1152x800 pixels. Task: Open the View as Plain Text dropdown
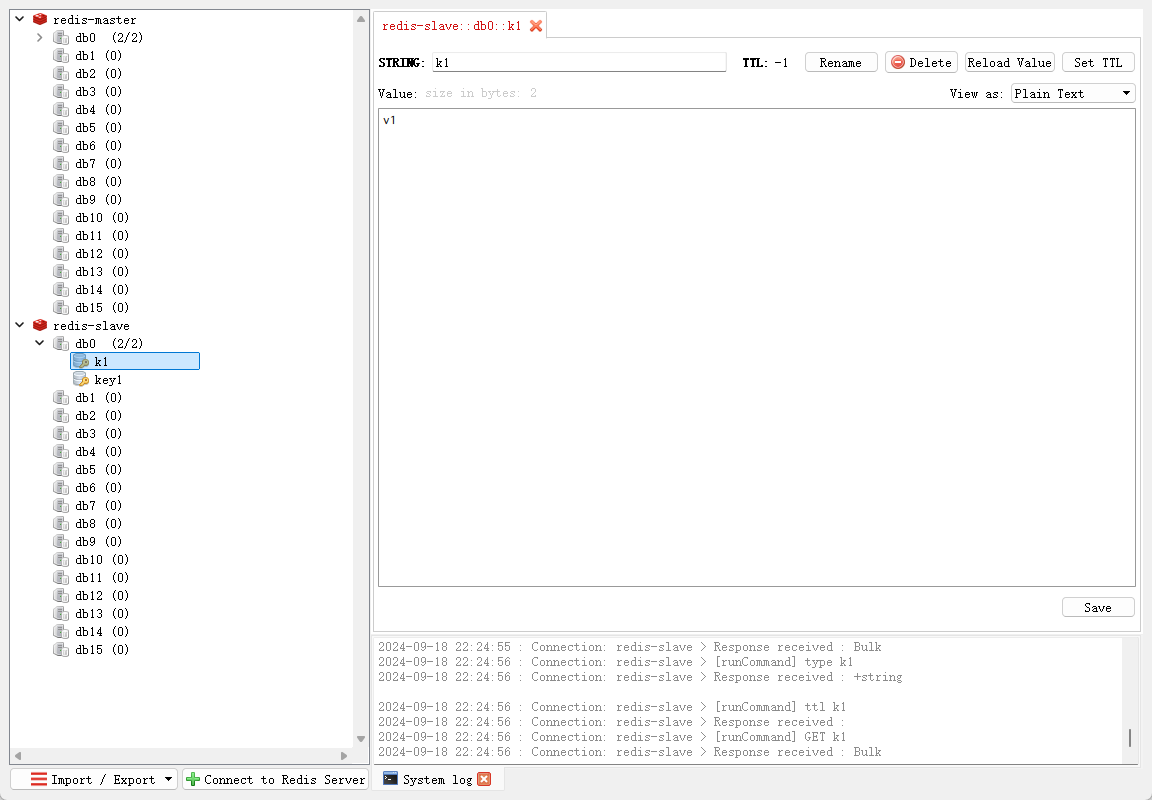coord(1073,93)
